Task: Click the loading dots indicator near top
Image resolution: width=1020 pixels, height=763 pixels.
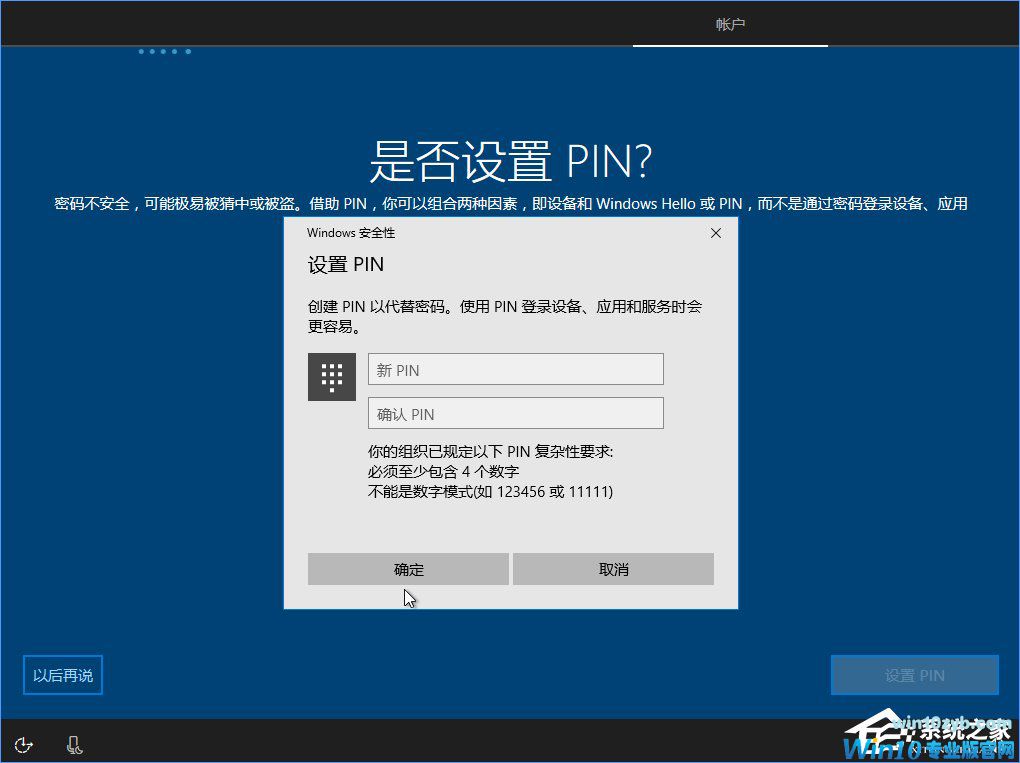Action: [x=164, y=51]
